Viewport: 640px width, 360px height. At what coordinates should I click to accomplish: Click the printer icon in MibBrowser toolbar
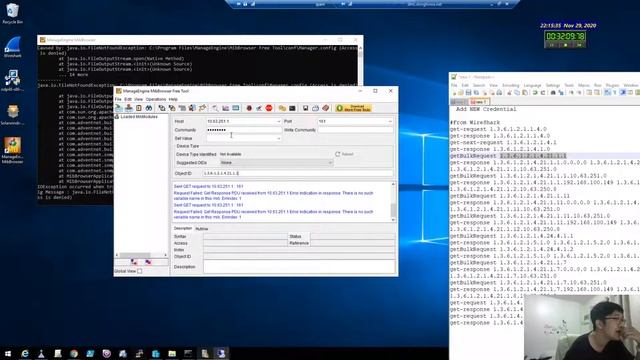pos(316,108)
